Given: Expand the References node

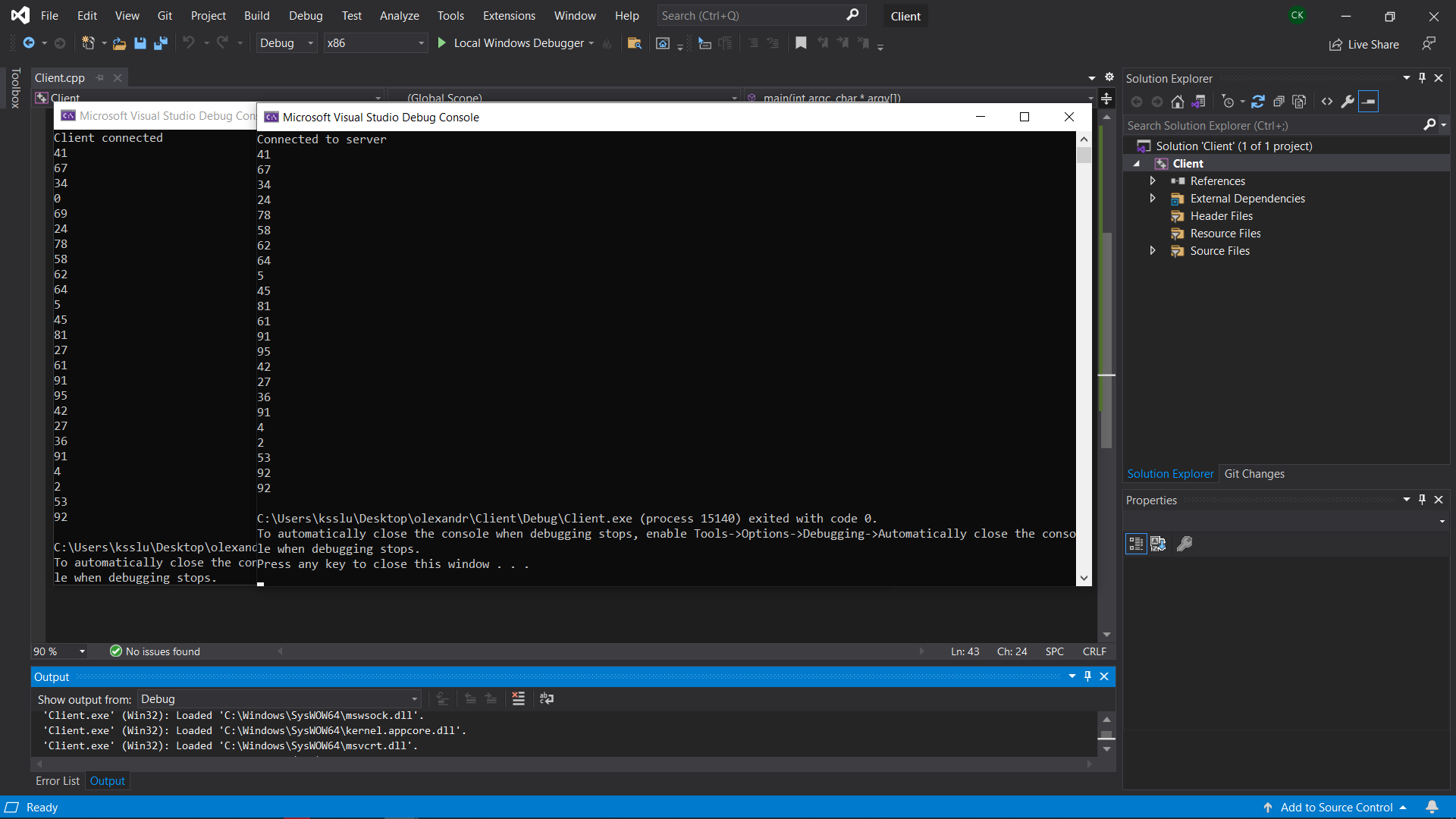Looking at the screenshot, I should 1153,180.
